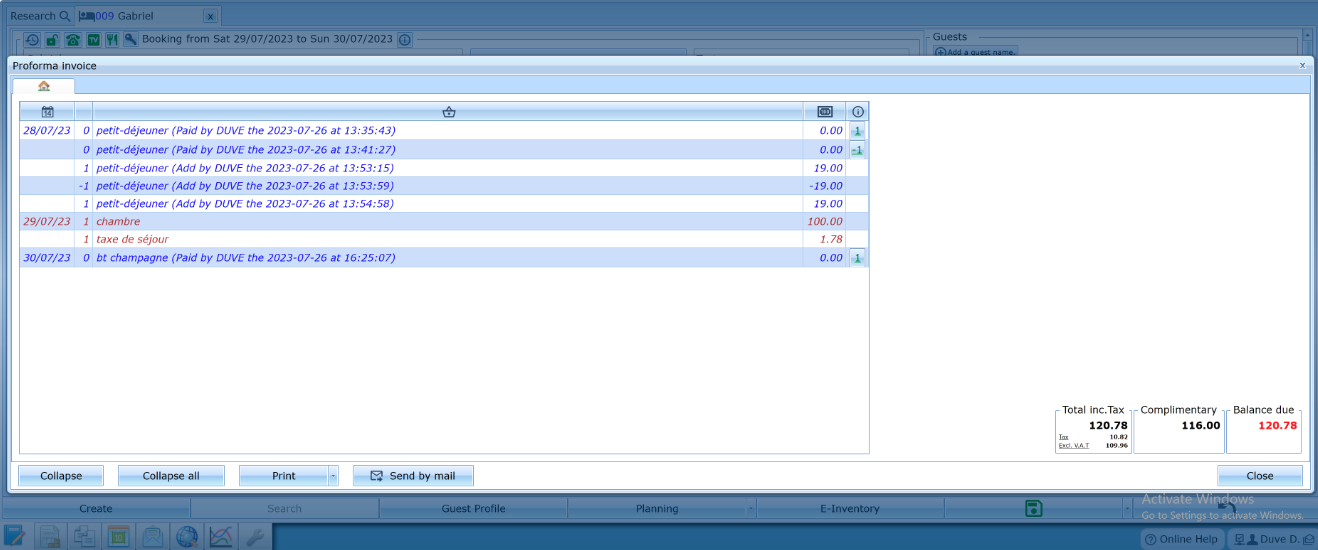Click the booking info icon after dates
This screenshot has width=1318, height=550.
(405, 40)
